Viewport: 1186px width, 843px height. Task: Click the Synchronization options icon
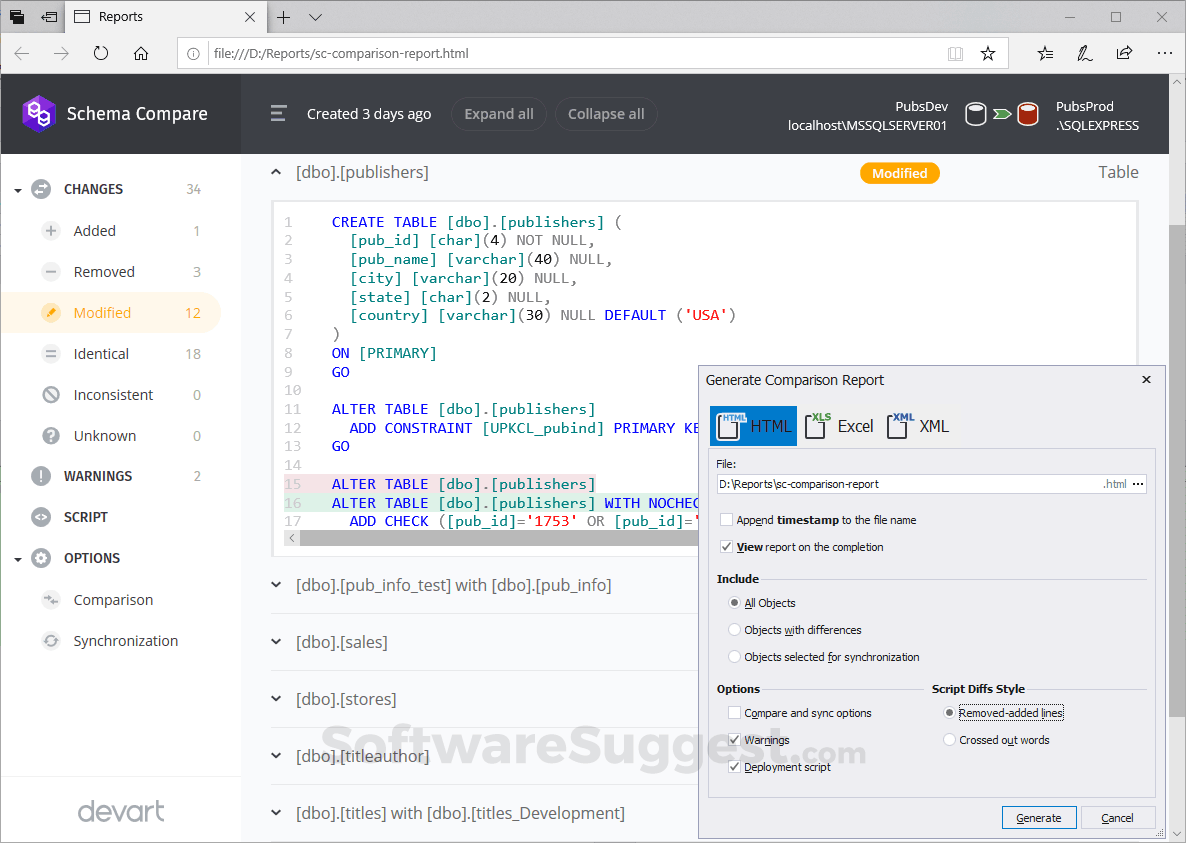pos(50,640)
